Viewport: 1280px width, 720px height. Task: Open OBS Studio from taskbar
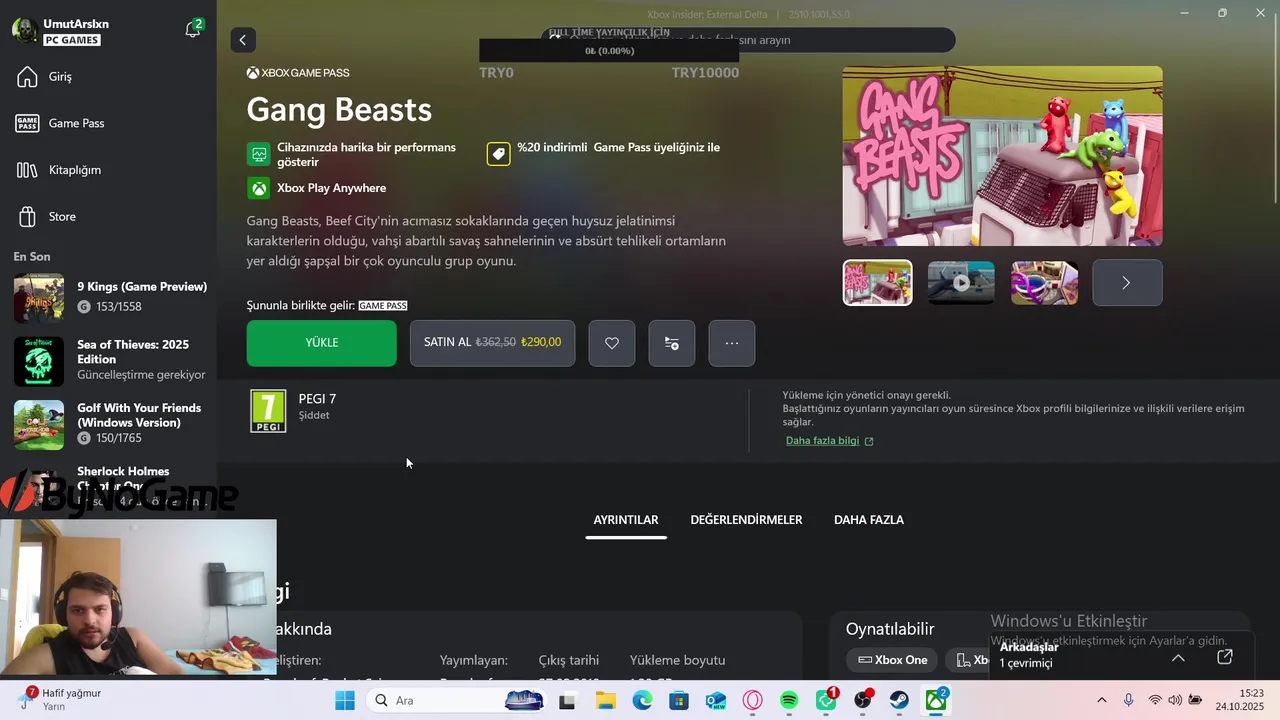click(x=863, y=701)
